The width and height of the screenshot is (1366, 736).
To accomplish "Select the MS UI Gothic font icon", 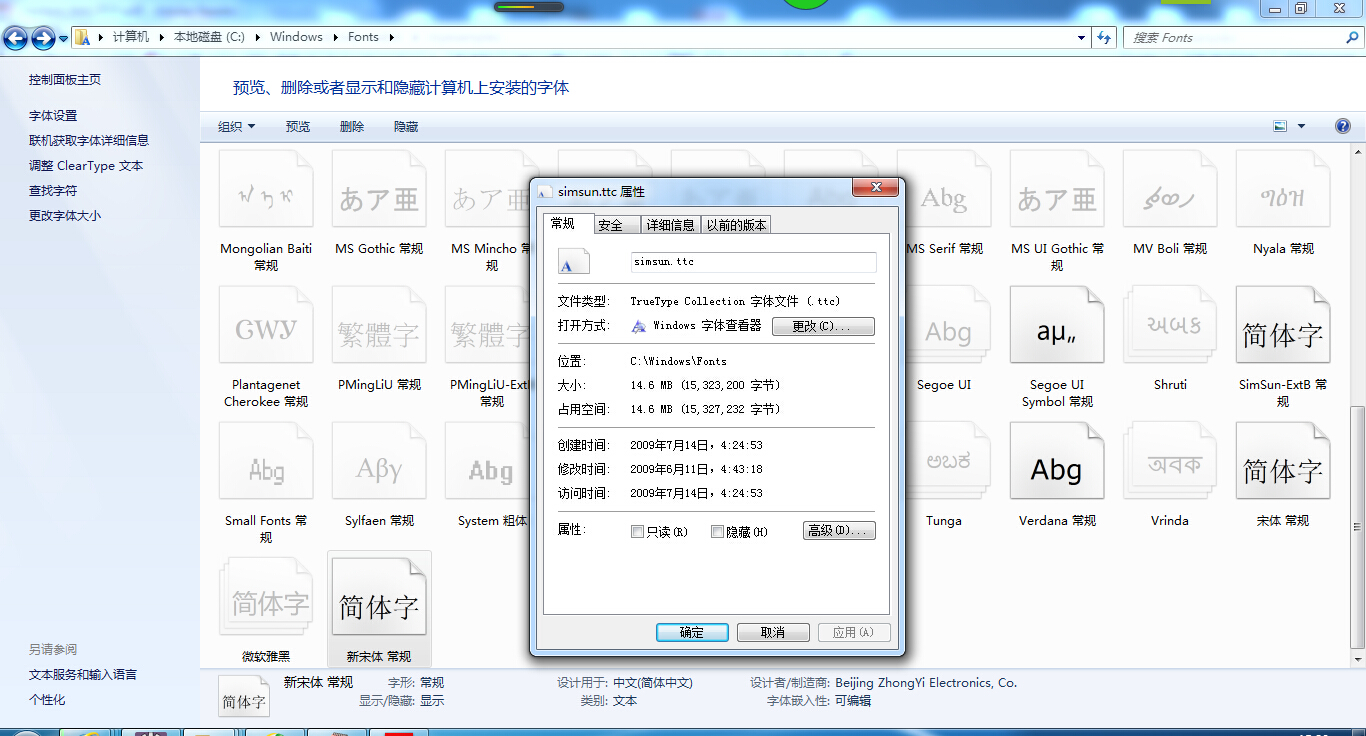I will coord(1057,189).
